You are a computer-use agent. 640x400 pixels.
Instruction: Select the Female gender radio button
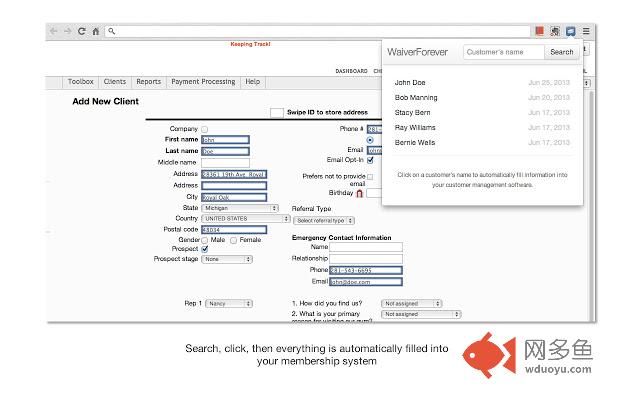pyautogui.click(x=233, y=240)
